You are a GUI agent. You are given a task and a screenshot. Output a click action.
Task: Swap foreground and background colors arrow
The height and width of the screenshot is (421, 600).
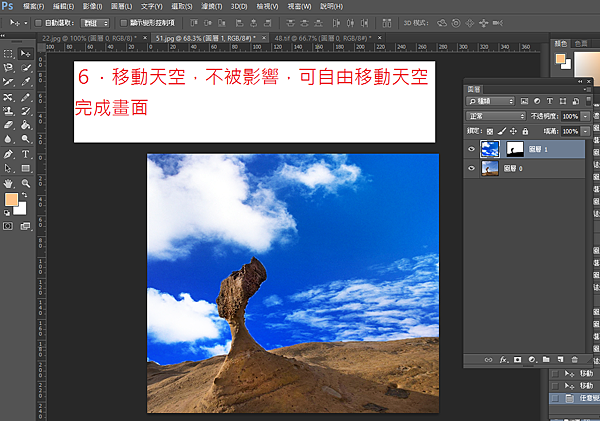(24, 195)
